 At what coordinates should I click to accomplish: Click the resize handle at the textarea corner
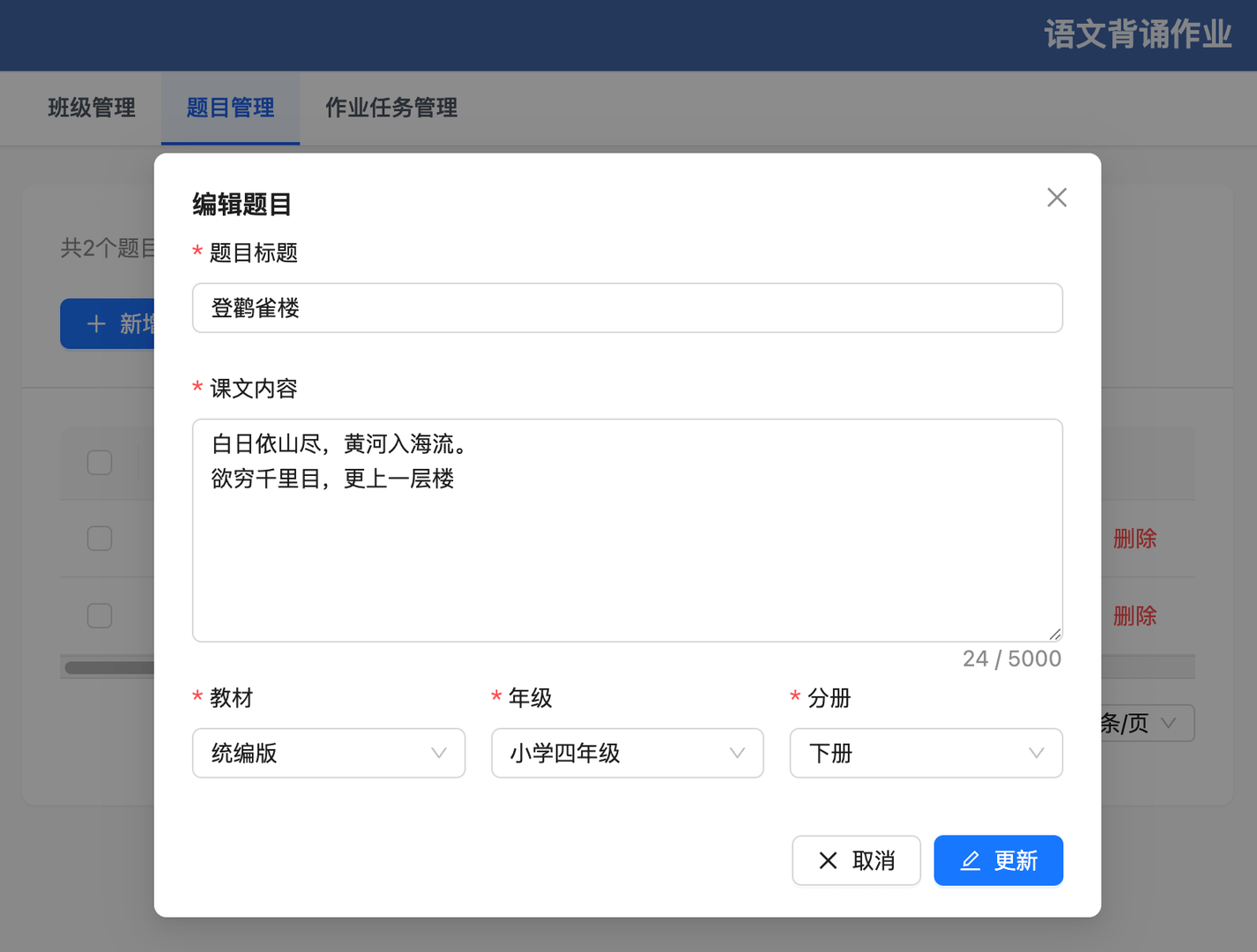click(1054, 633)
